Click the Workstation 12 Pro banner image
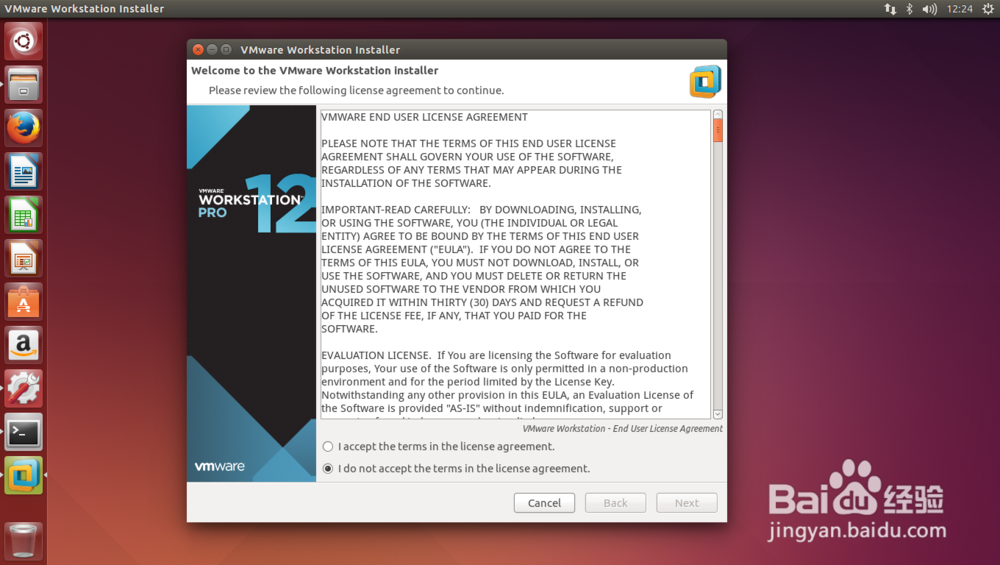Screen dimensions: 1000x565 click(x=251, y=293)
